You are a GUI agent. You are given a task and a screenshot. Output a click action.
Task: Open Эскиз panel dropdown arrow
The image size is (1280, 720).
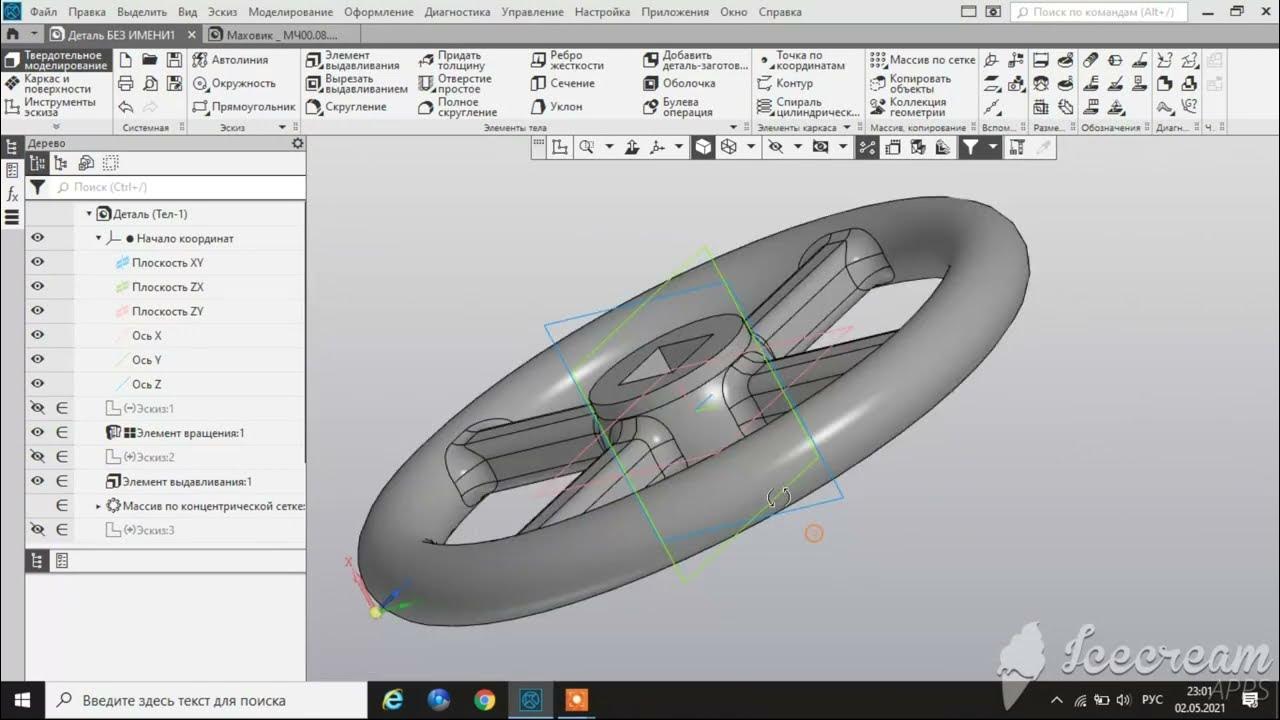(x=282, y=127)
